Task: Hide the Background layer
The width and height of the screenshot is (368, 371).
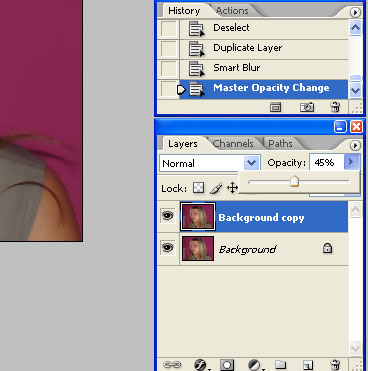Action: pos(168,248)
